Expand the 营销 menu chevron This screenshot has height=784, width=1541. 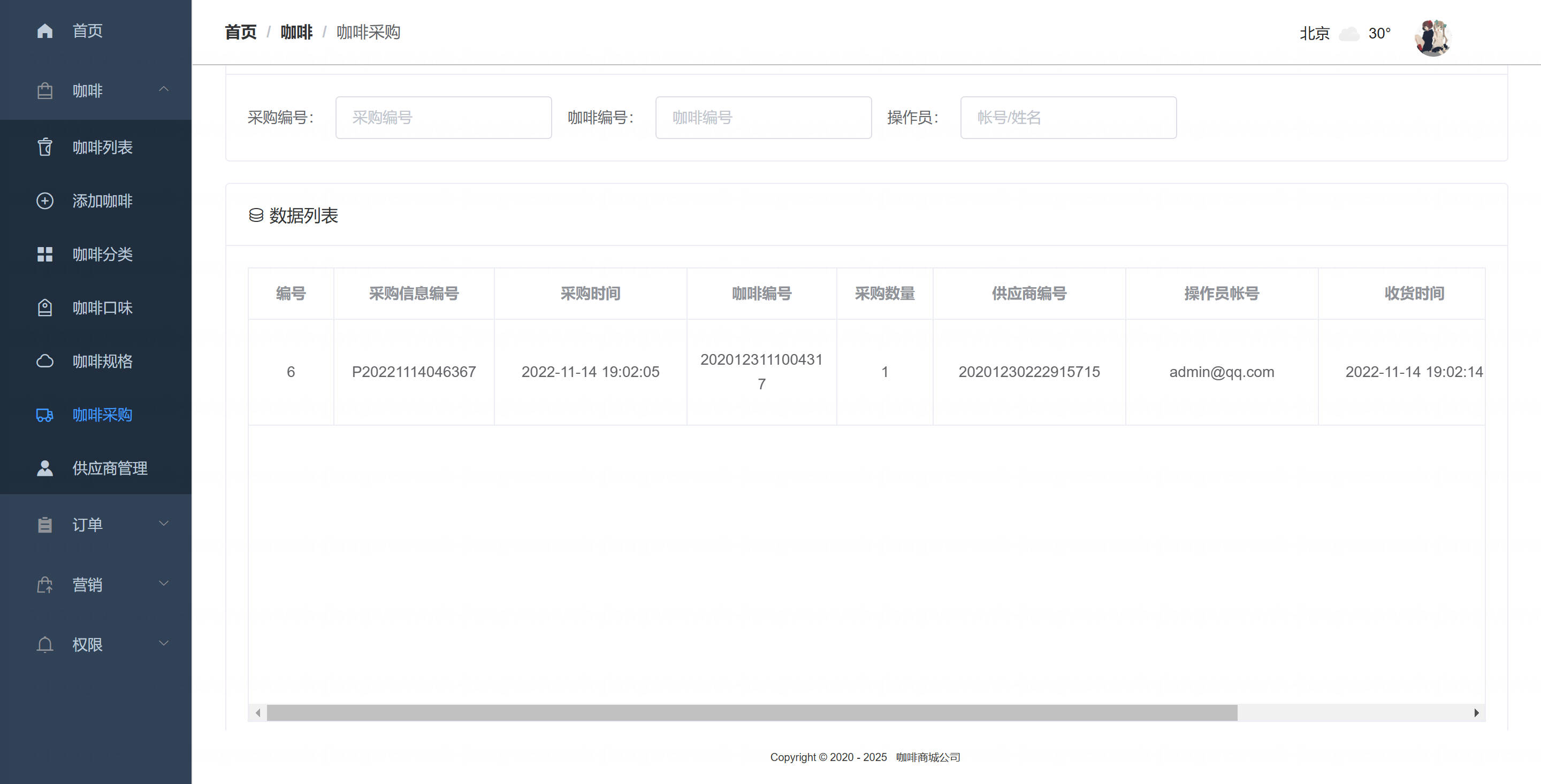click(x=163, y=583)
